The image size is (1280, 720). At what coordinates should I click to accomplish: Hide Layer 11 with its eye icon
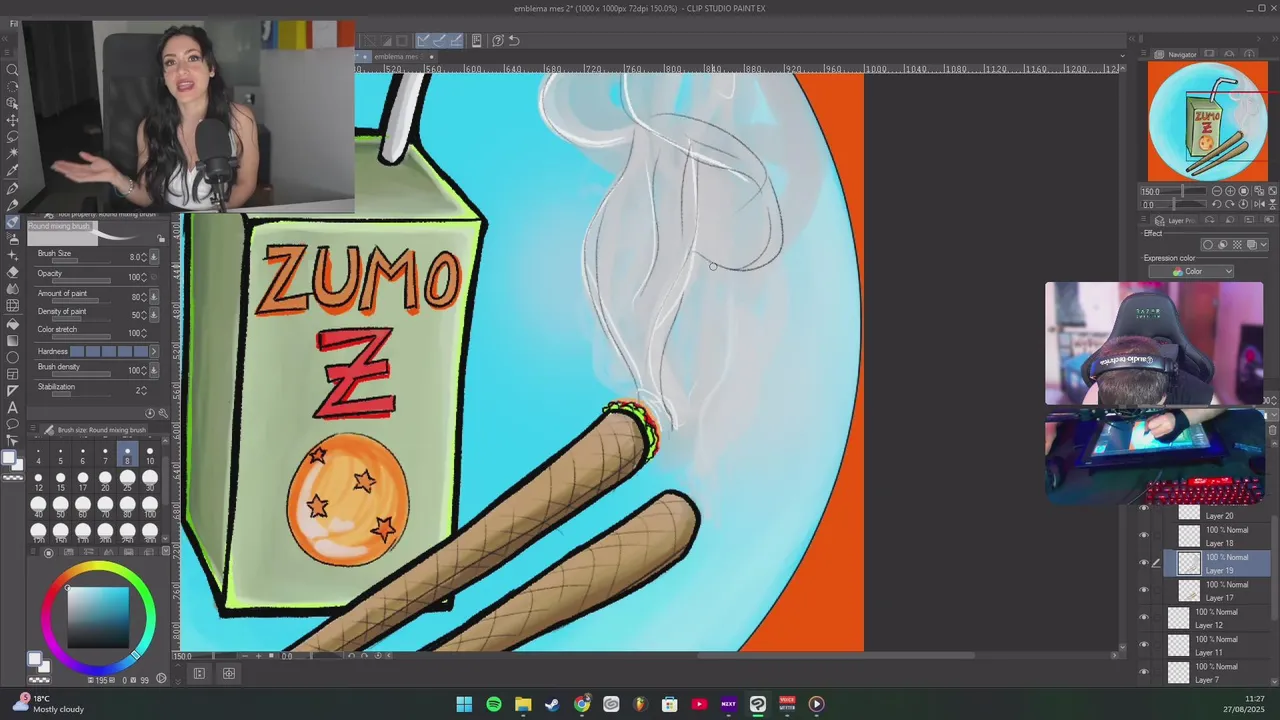(1144, 645)
